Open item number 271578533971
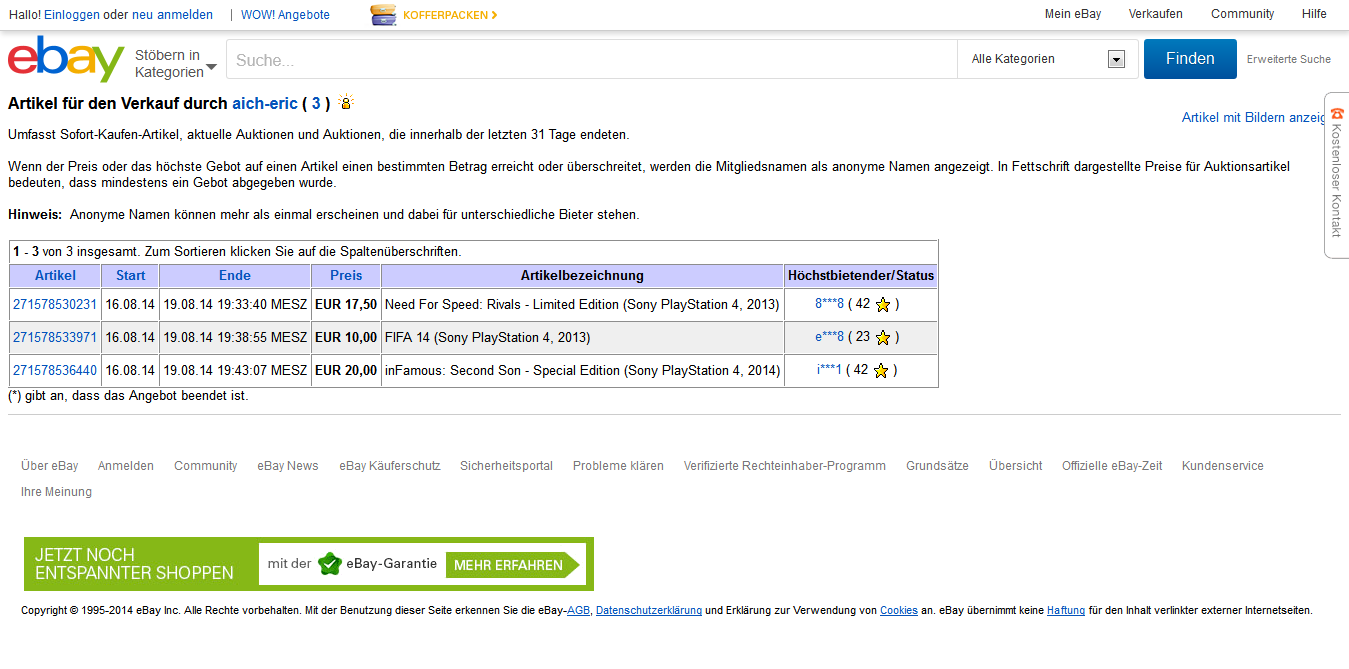 pos(55,338)
